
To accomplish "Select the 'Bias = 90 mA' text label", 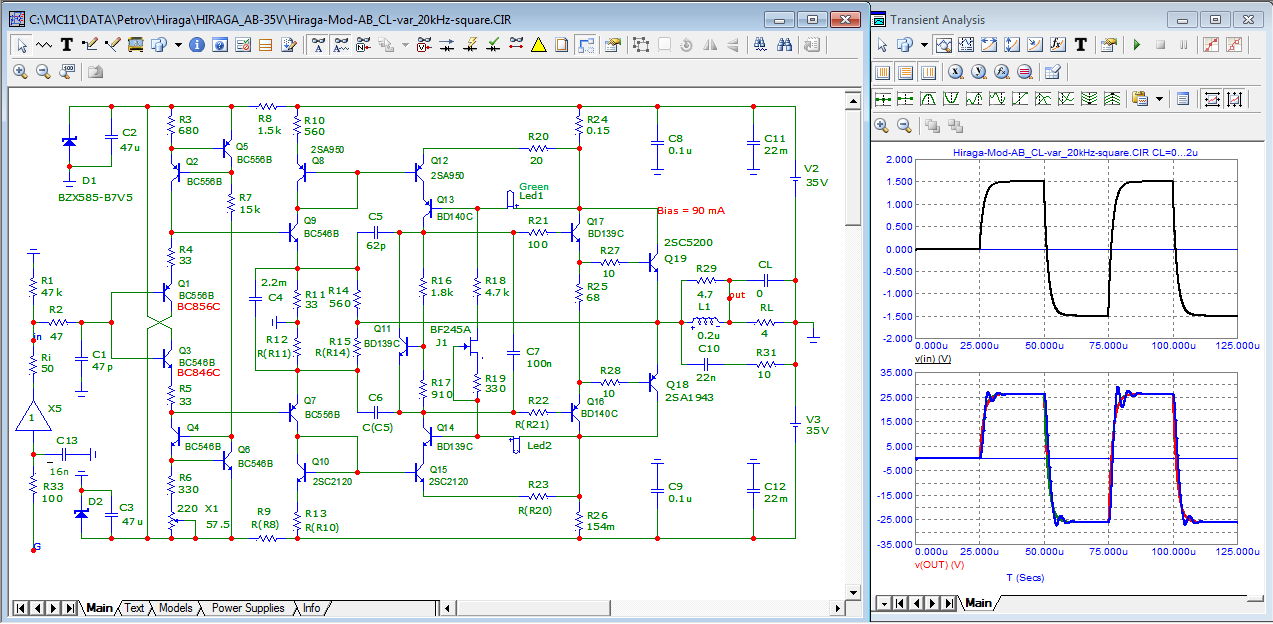I will 689,211.
